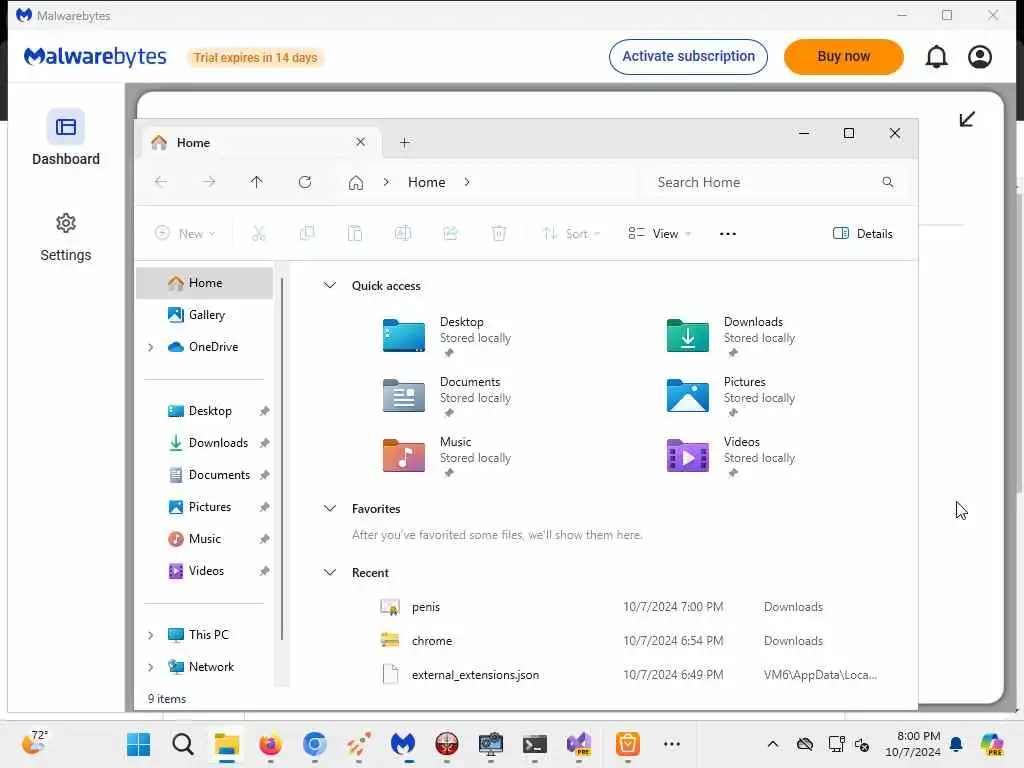This screenshot has width=1024, height=768.
Task: Click the Cut scissors icon
Action: (x=259, y=234)
